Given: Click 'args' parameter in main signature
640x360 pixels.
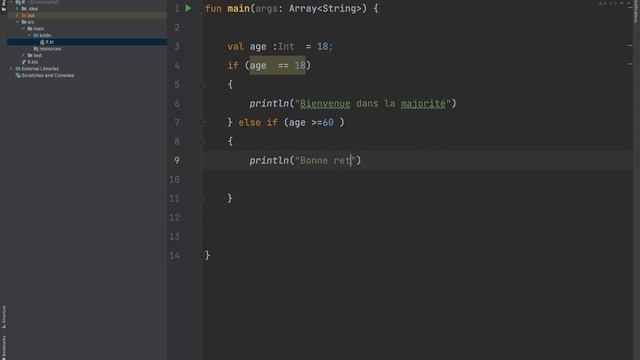Looking at the screenshot, I should pos(266,9).
